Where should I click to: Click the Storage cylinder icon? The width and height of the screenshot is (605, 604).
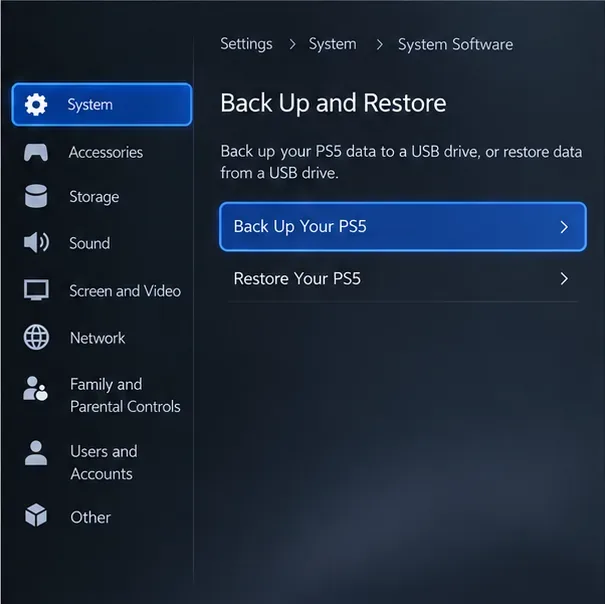pos(36,196)
